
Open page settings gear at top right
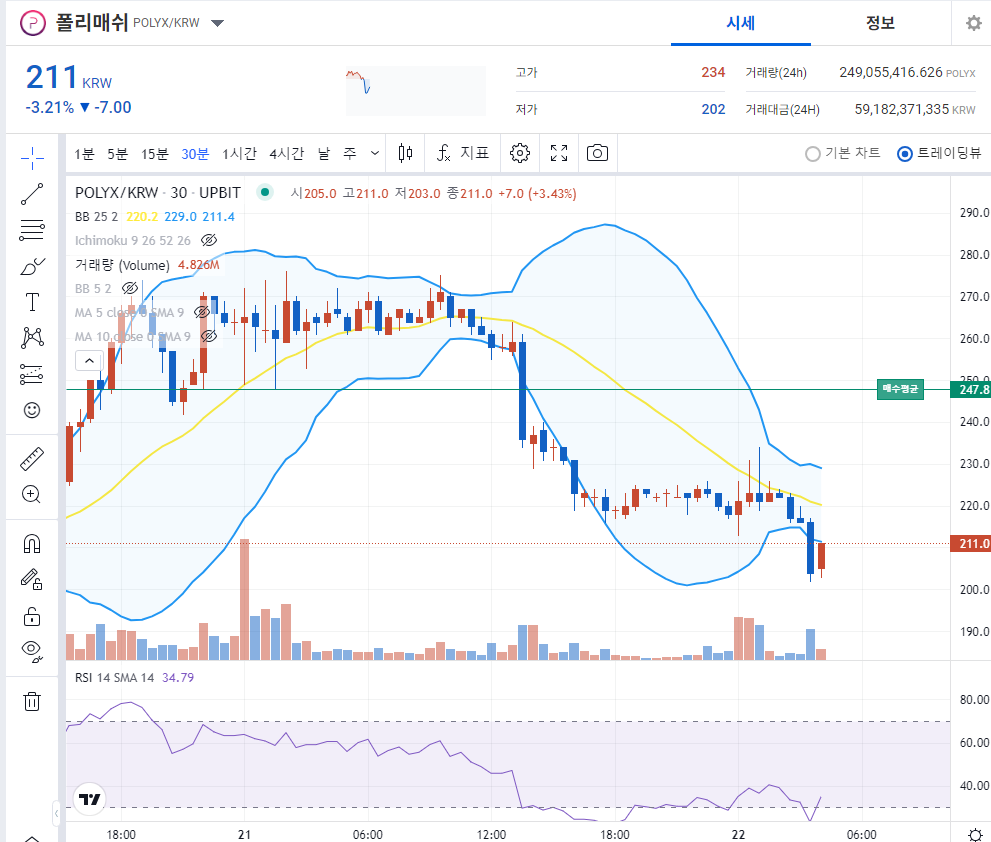974,23
